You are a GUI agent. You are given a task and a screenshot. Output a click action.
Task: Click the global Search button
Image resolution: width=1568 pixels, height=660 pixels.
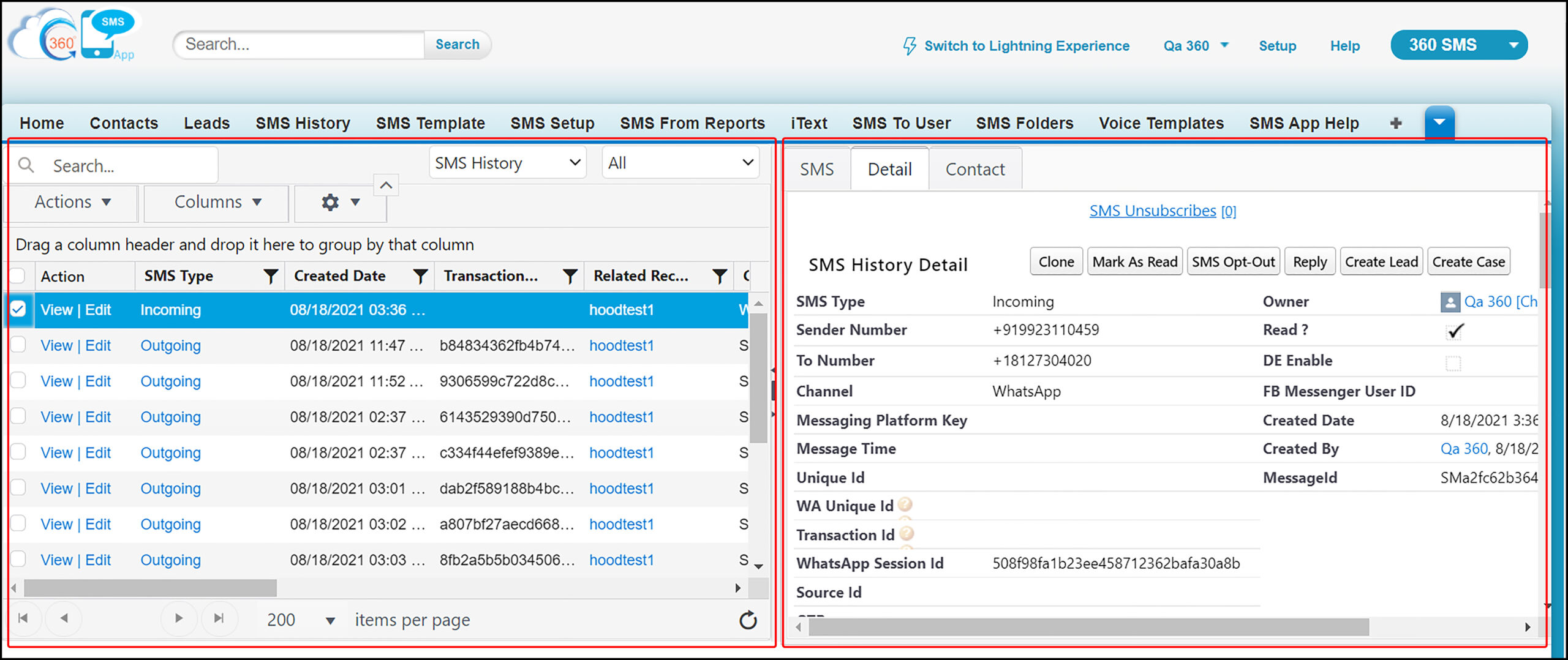[457, 45]
